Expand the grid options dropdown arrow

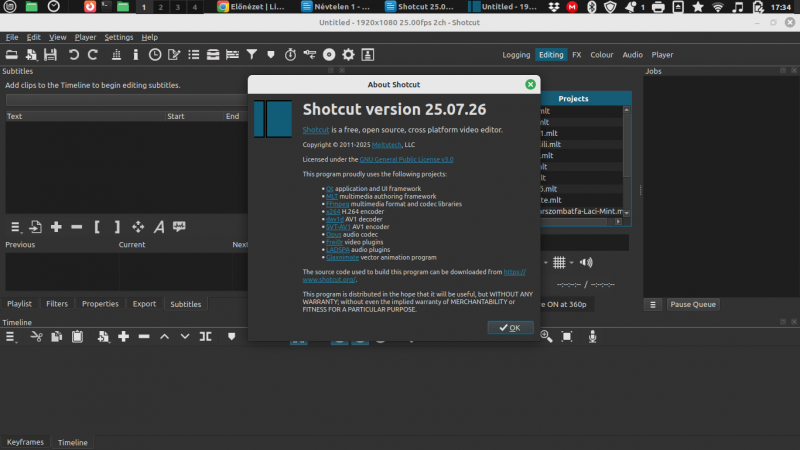tap(571, 263)
